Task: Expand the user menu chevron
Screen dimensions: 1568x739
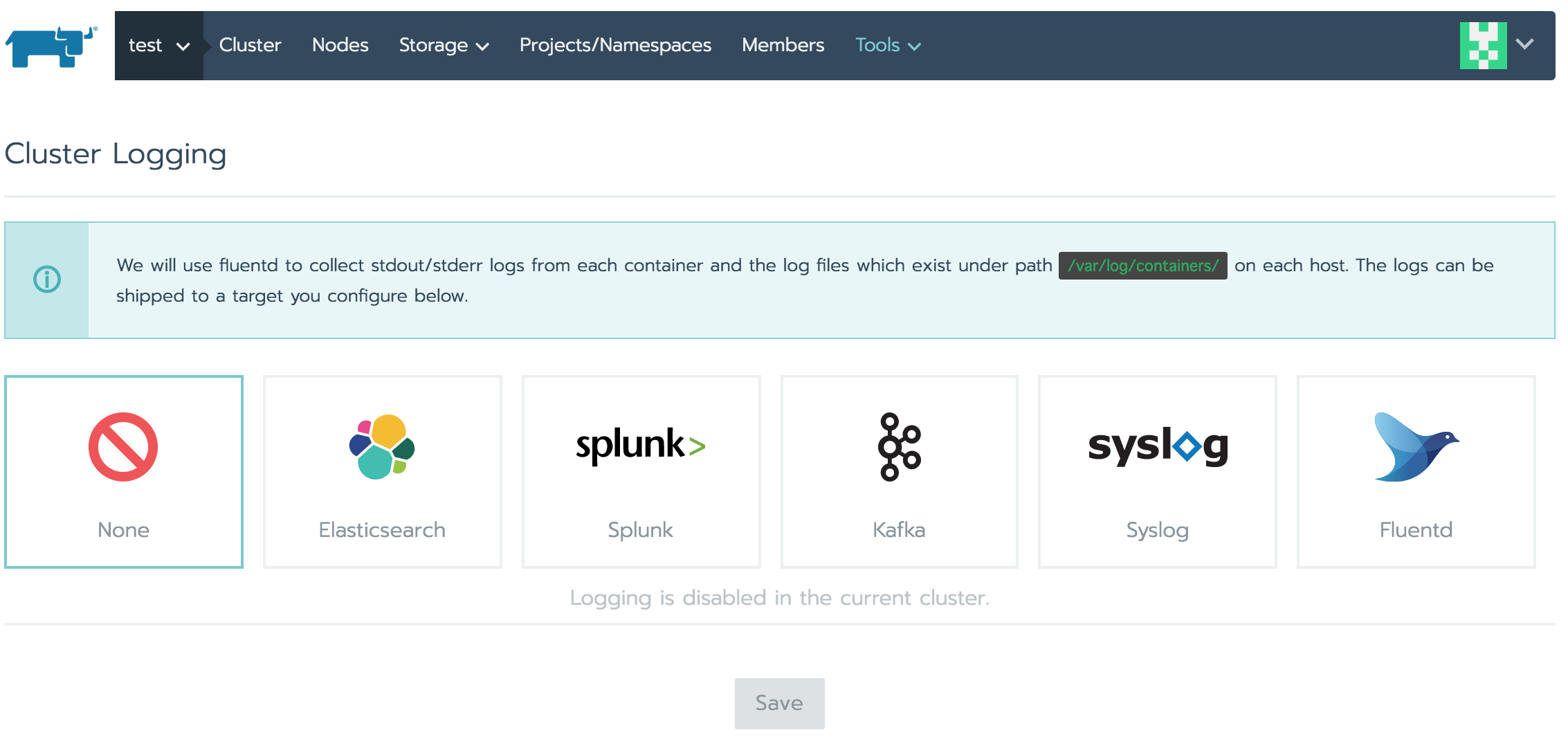Action: point(1524,44)
